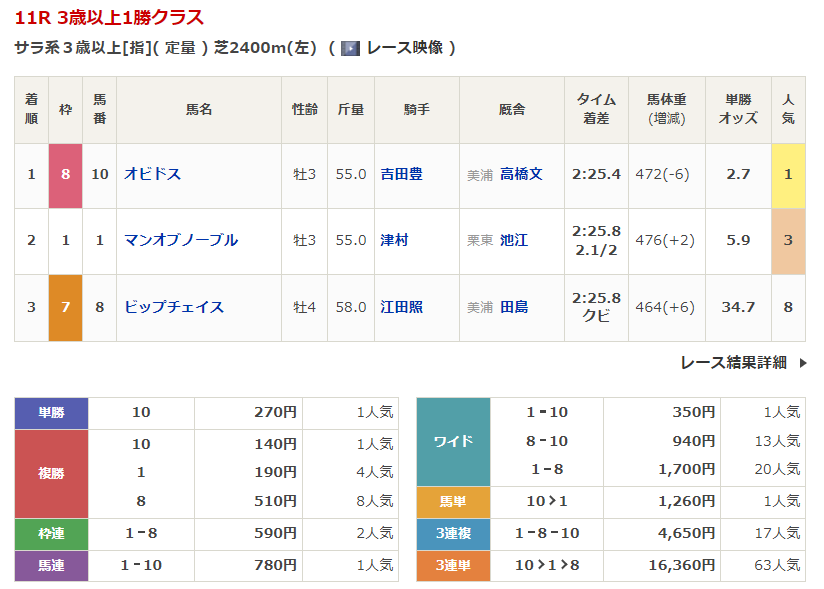Click the yellow popularity 1 cell
The image size is (824, 589).
tap(788, 175)
